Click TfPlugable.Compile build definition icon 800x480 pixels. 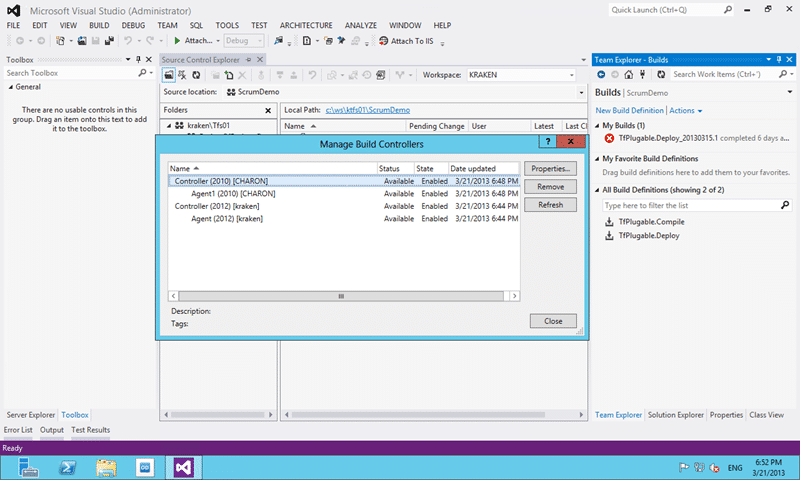click(x=609, y=222)
